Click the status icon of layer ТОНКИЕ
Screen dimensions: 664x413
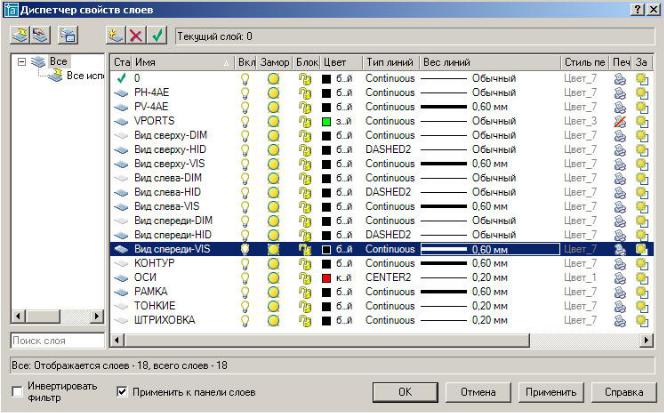click(x=122, y=306)
